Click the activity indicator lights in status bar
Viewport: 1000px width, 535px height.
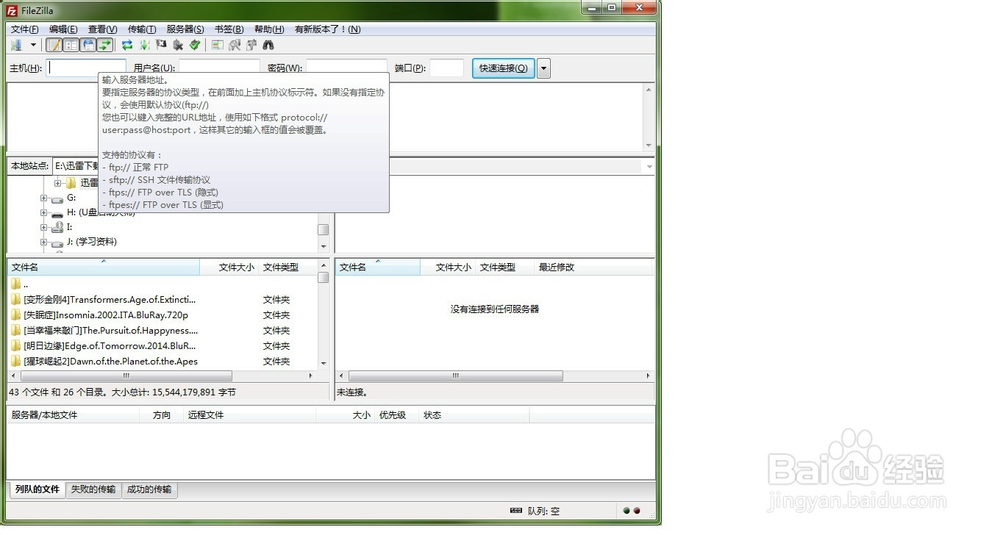[x=631, y=511]
